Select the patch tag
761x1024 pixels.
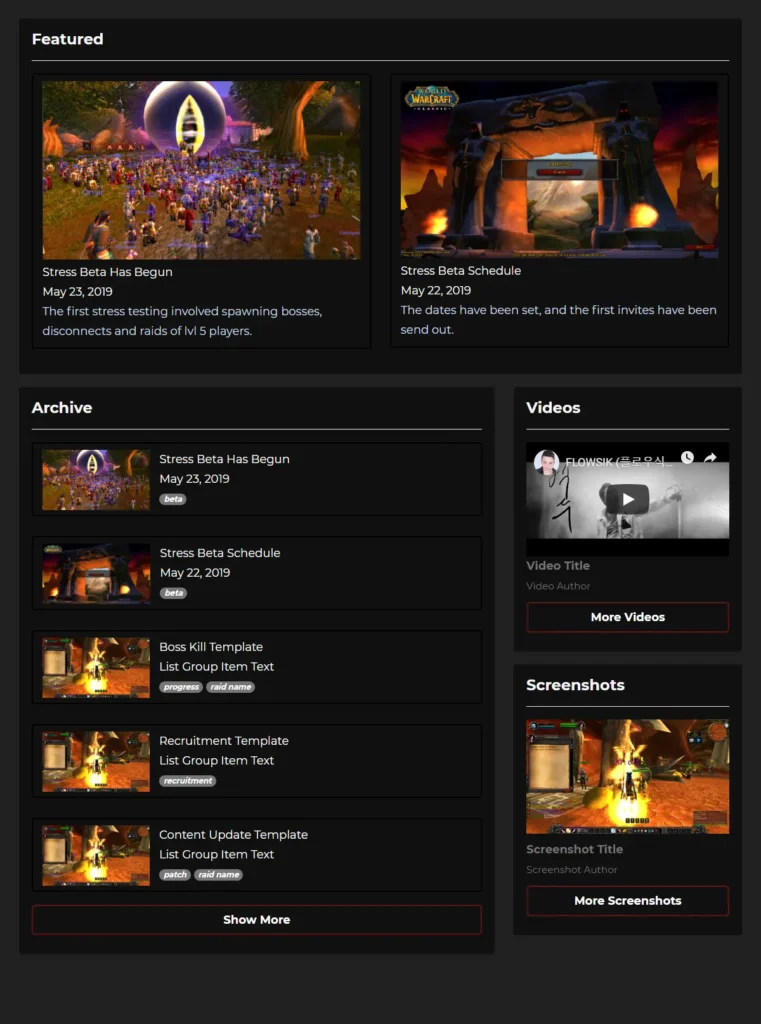(175, 875)
